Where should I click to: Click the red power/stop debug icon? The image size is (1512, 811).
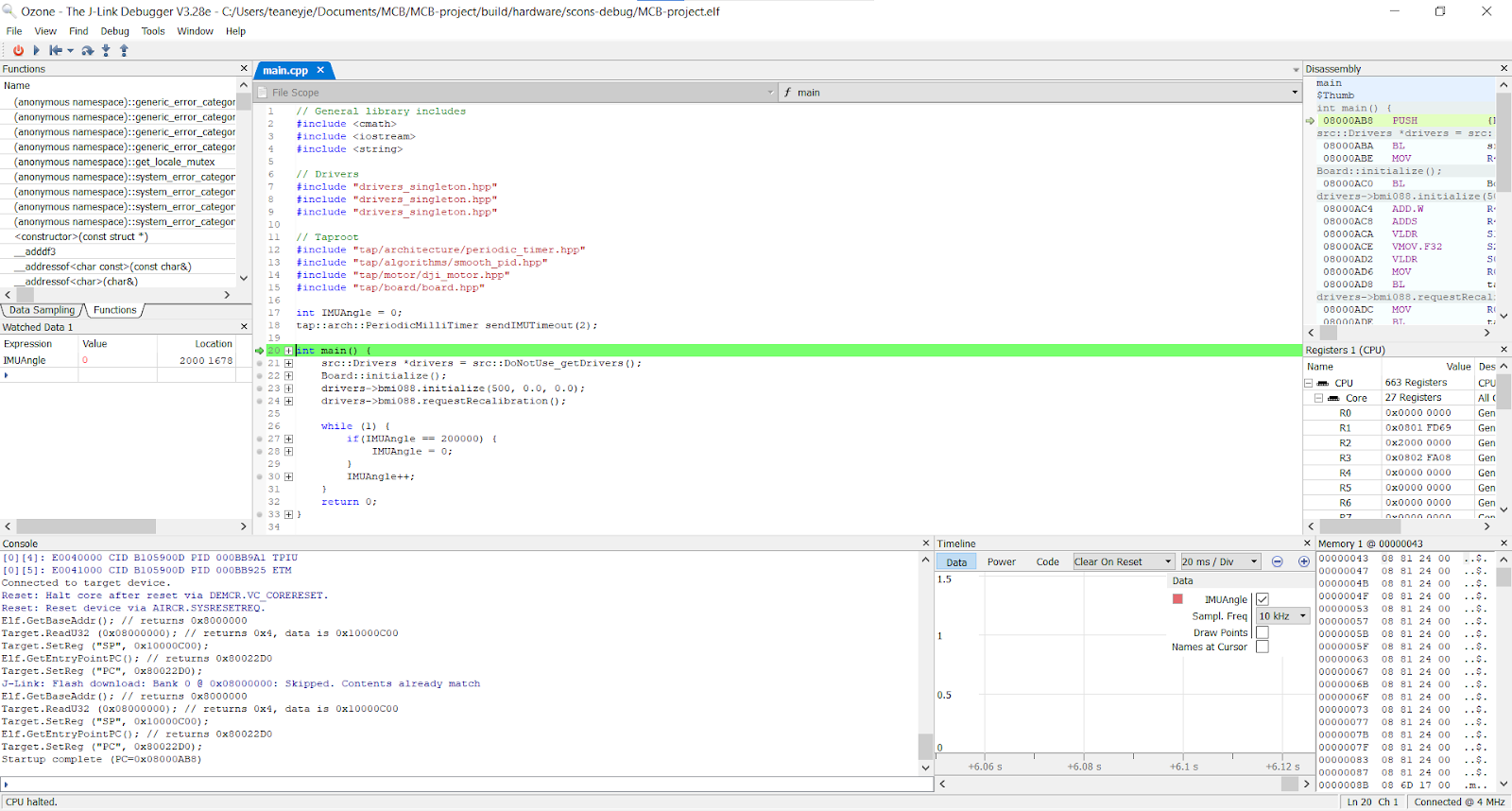coord(18,50)
